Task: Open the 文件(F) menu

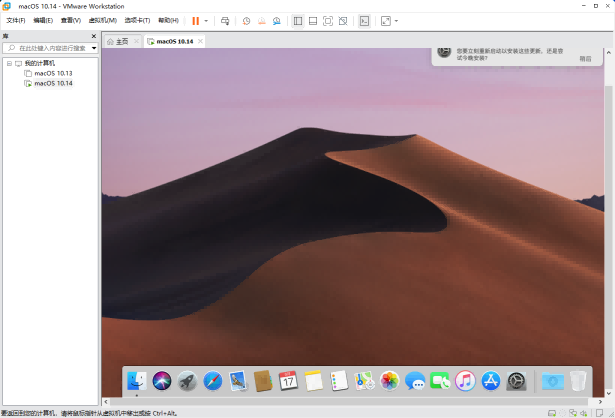Action: click(16, 20)
